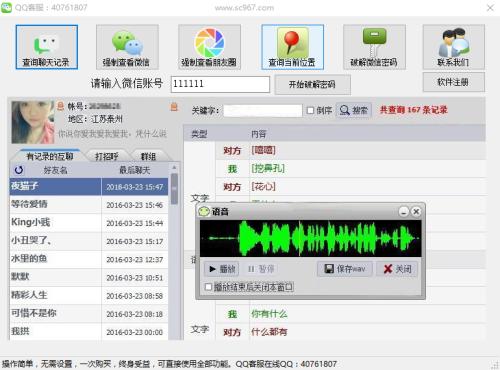Click the 联系我们 contact icon
500x370 pixels.
[x=454, y=47]
